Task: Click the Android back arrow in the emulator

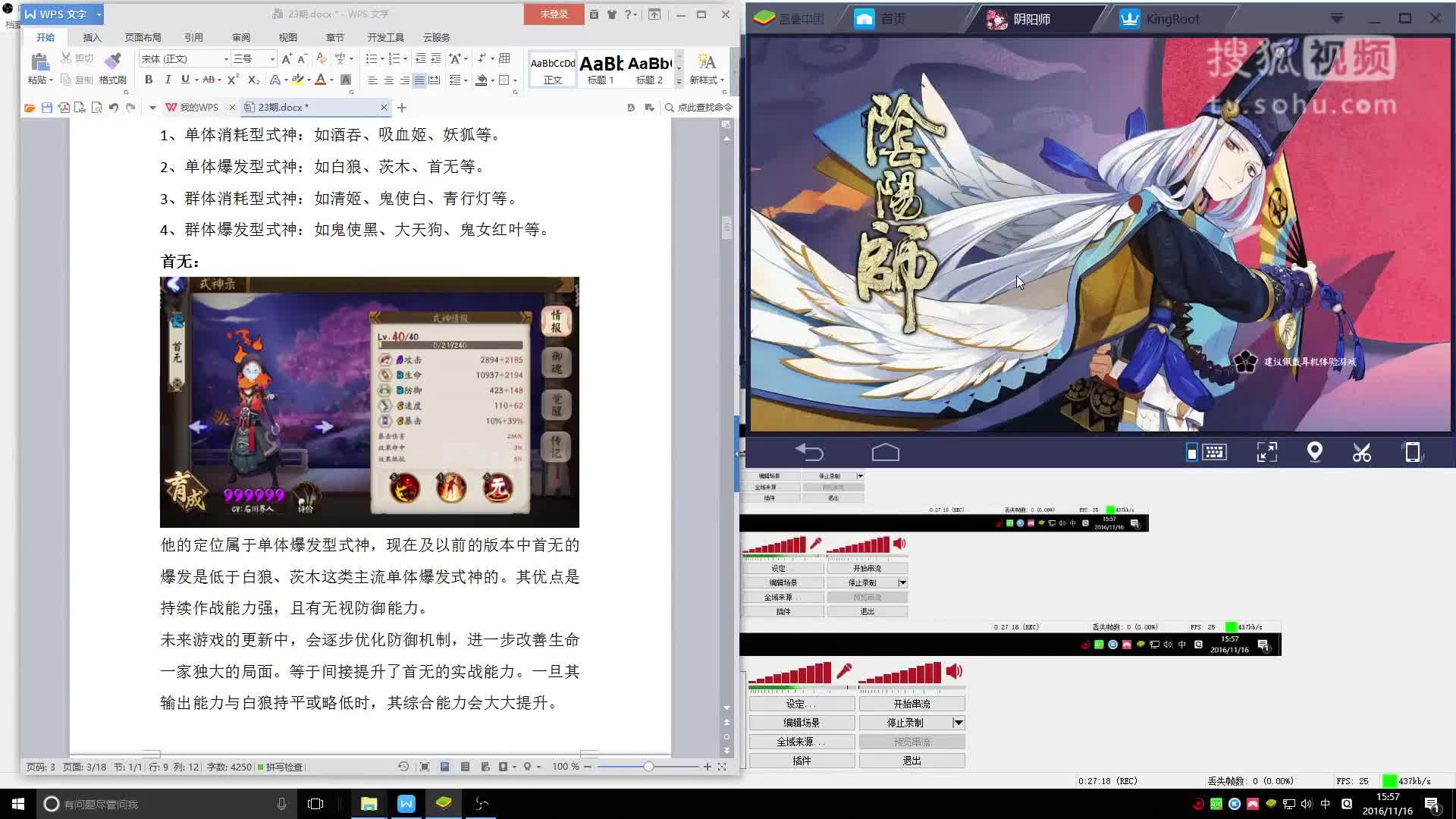Action: tap(809, 453)
